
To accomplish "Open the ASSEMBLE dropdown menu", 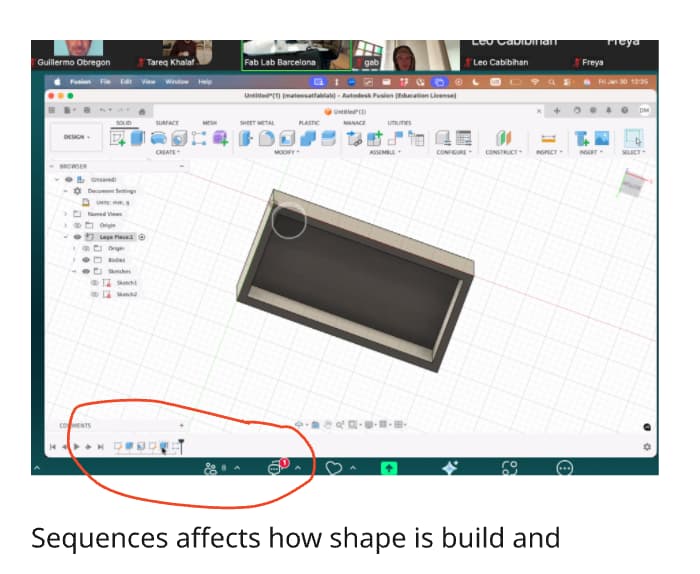I will [x=385, y=153].
